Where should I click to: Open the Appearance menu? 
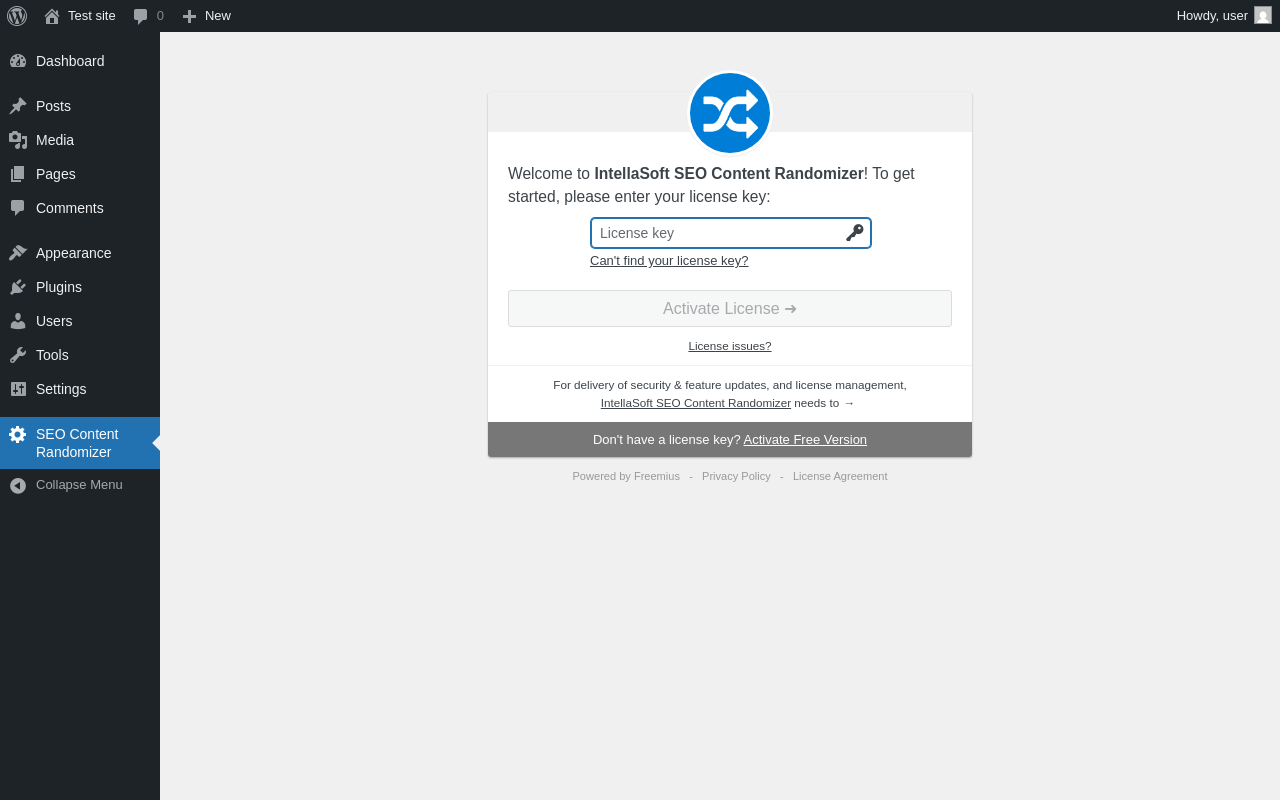(x=80, y=253)
